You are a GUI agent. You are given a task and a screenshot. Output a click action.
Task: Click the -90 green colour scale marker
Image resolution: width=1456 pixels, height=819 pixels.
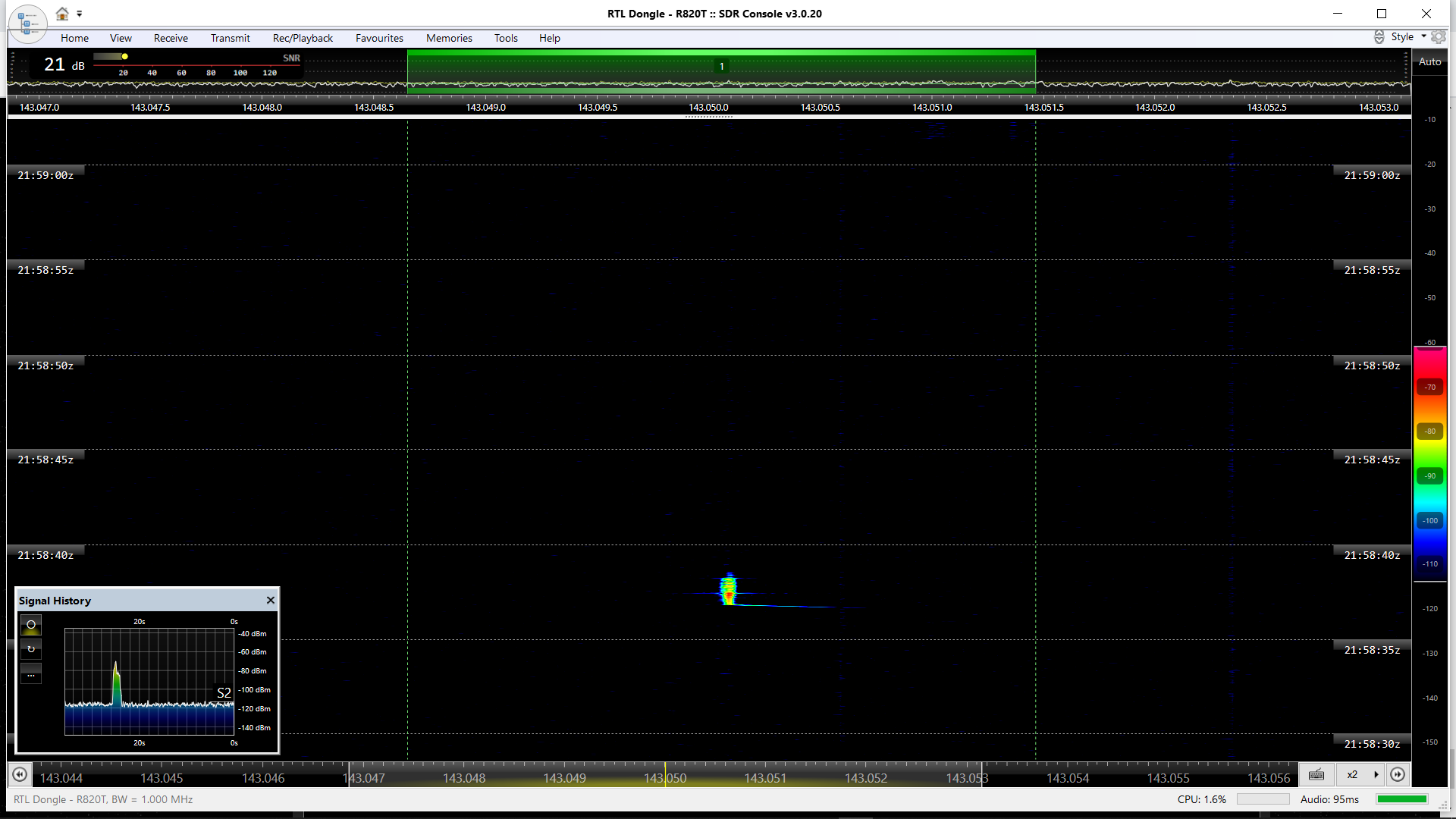1429,475
